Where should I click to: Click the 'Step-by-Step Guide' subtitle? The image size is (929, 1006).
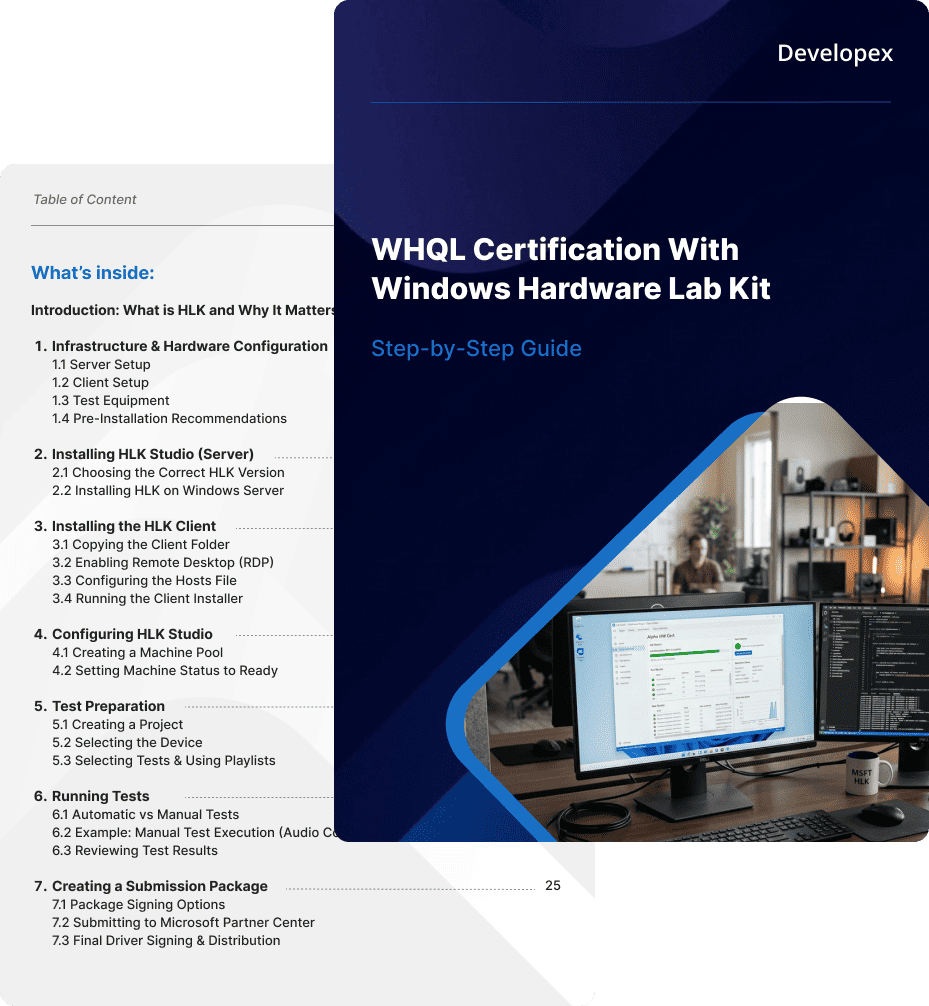pos(477,348)
